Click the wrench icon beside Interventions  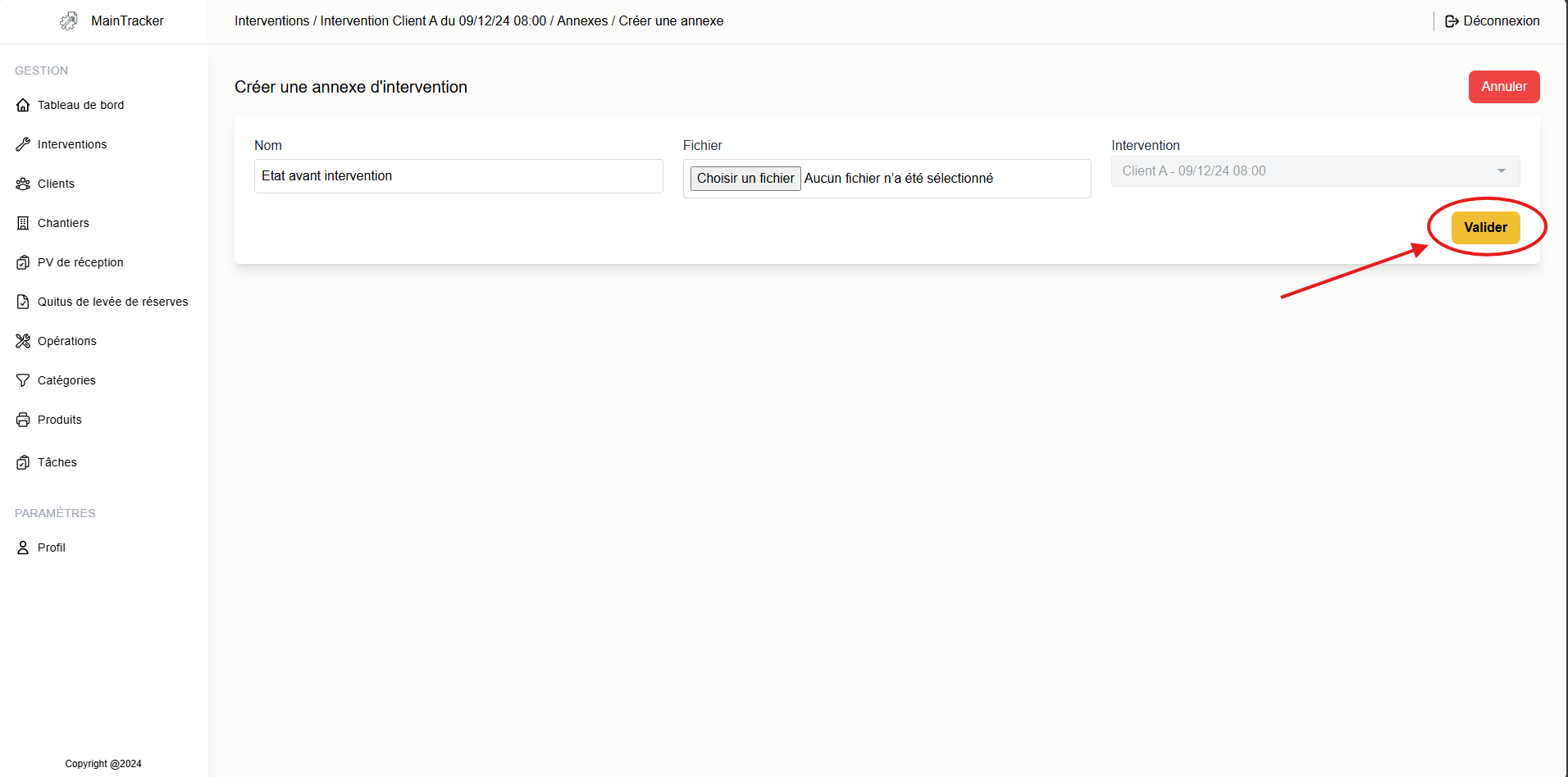point(23,144)
